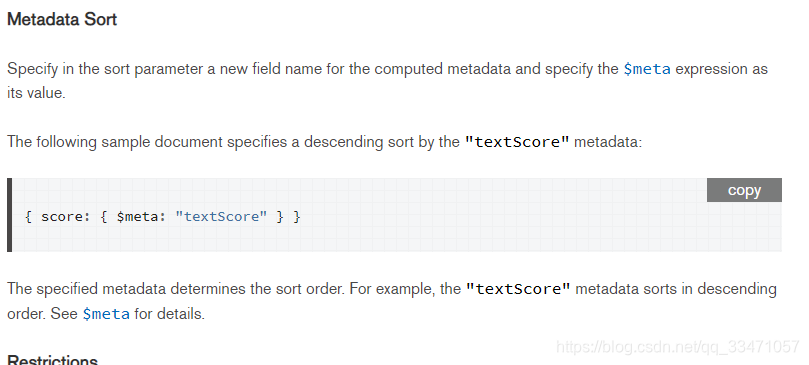Copy the code sample with copy button
The width and height of the screenshot is (809, 365).
click(x=744, y=190)
